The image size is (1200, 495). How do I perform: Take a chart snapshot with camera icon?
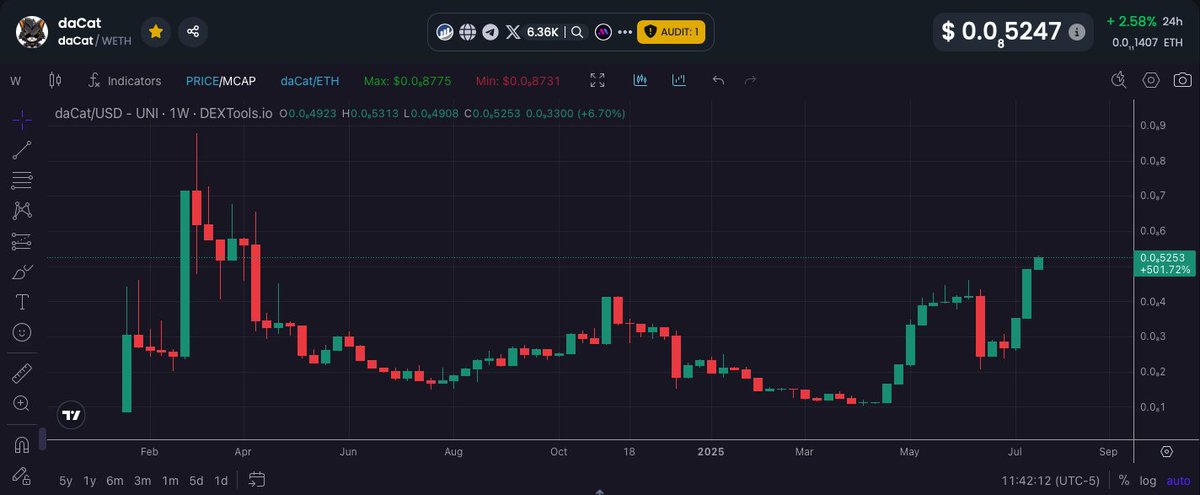[x=1183, y=80]
